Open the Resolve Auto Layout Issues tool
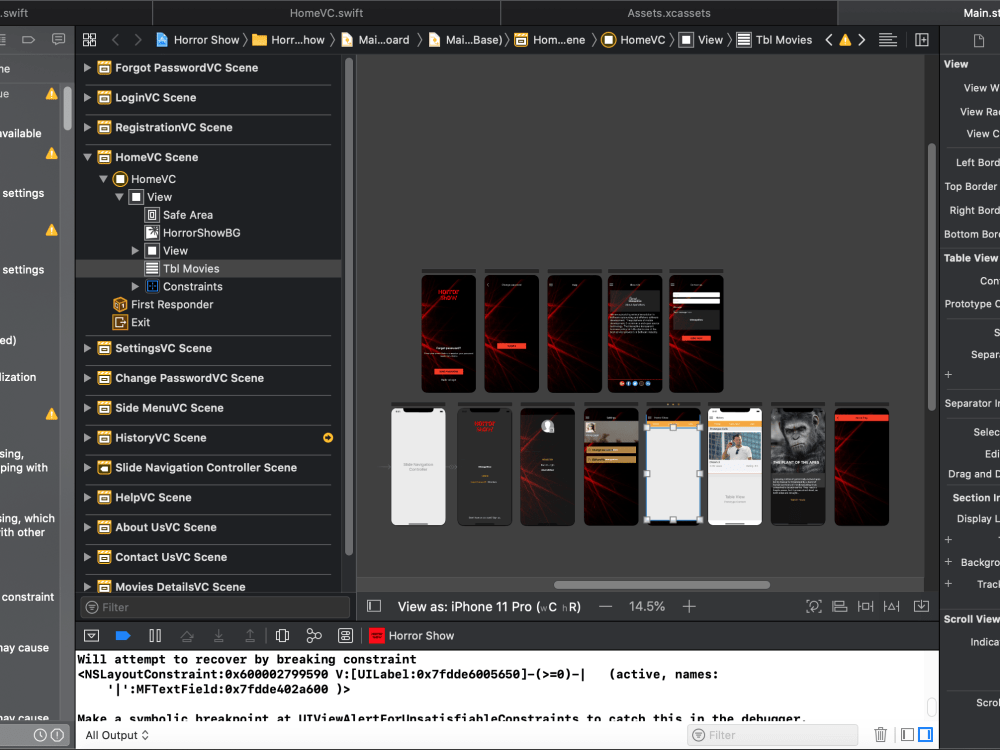 (892, 607)
